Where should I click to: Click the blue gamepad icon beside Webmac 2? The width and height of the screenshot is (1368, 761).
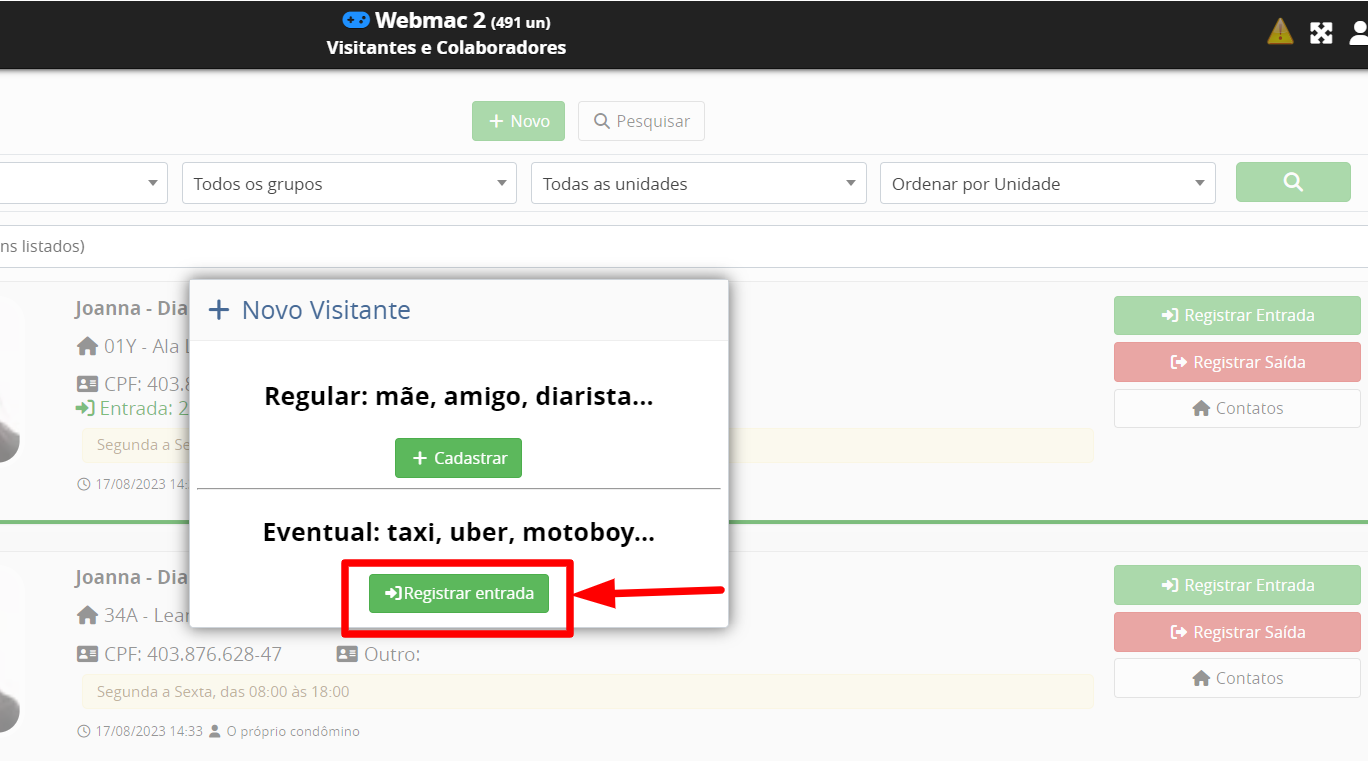[356, 20]
